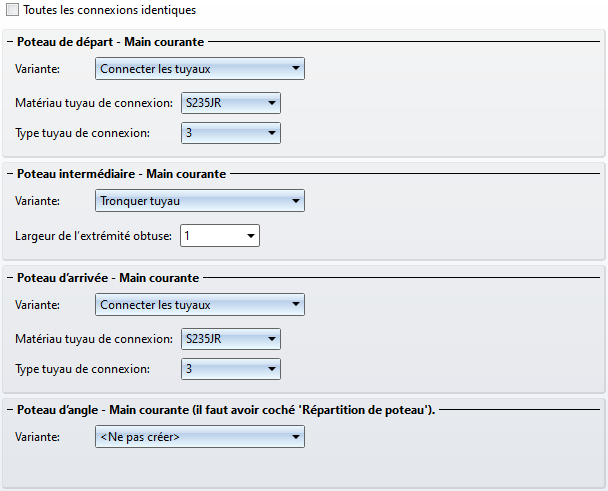Enable 'Toutes les connexions identiques' checkbox
This screenshot has height=491, width=608.
[x=13, y=10]
